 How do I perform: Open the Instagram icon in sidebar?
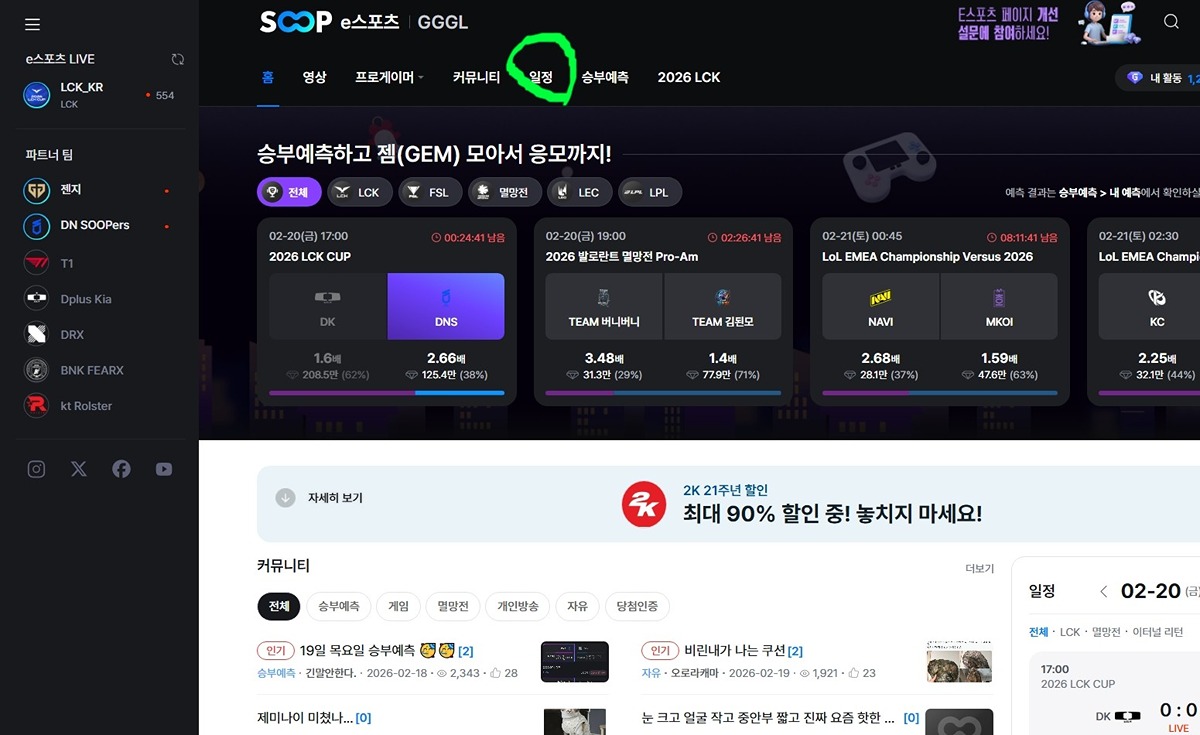pyautogui.click(x=37, y=469)
